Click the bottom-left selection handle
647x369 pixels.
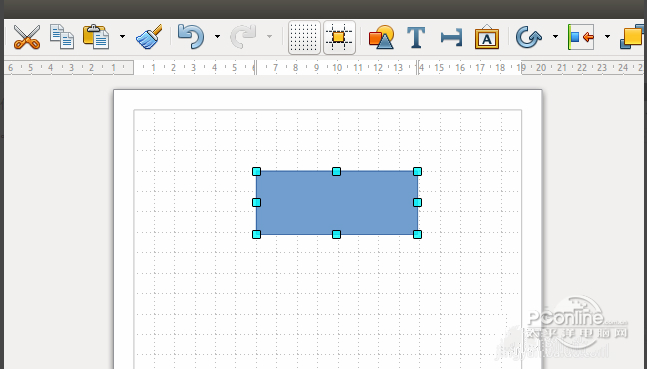256,234
